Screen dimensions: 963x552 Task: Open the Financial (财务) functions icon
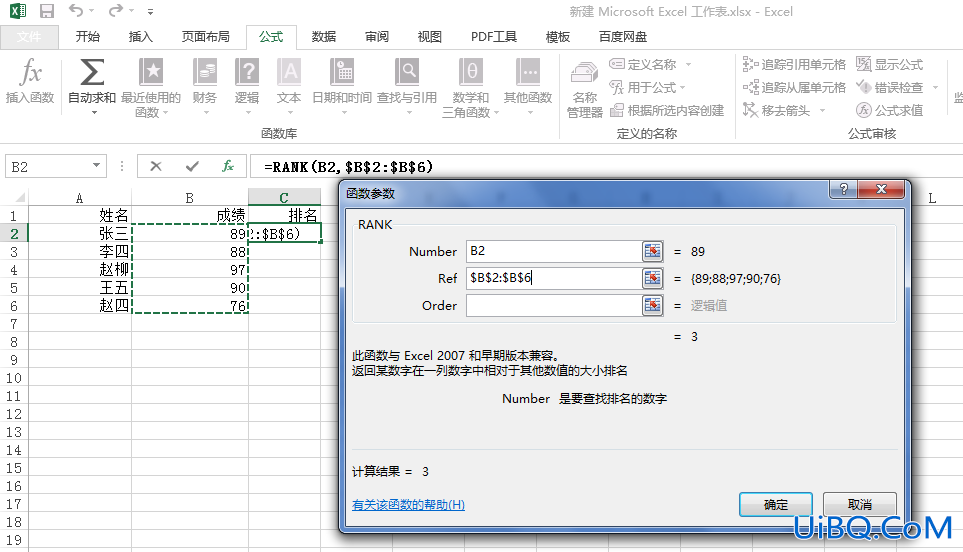pos(205,72)
